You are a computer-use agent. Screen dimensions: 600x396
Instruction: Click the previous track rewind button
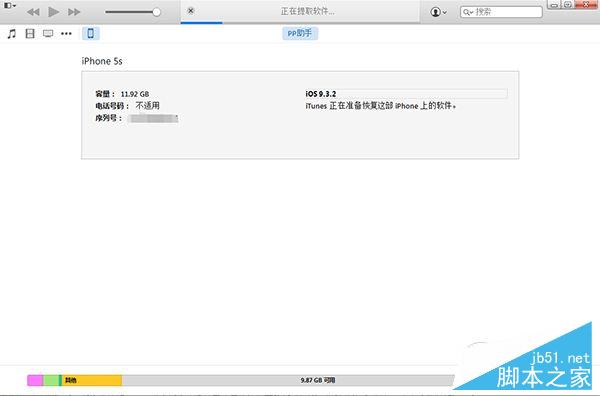click(33, 12)
